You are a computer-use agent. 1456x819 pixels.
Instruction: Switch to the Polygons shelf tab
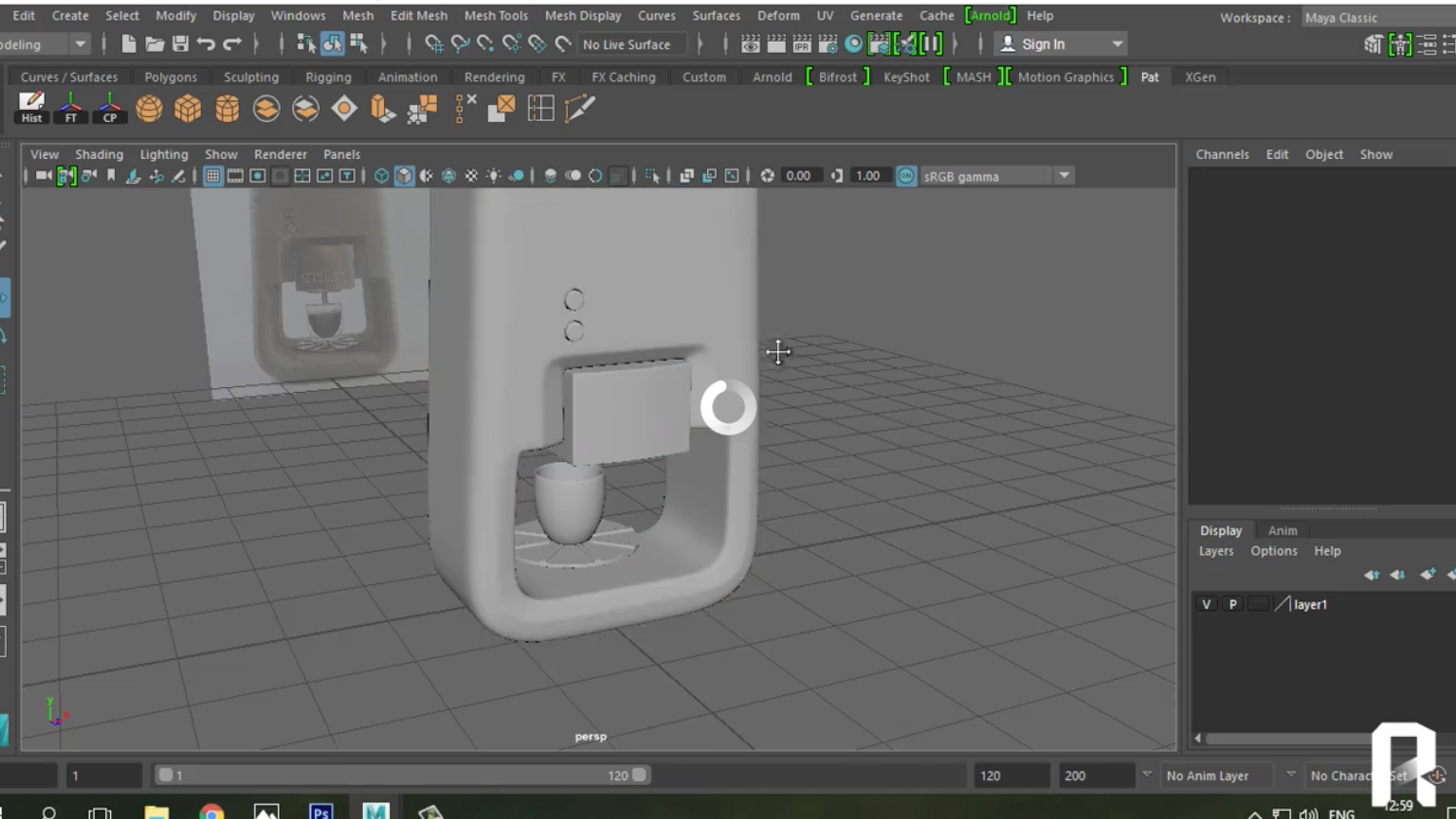point(171,77)
